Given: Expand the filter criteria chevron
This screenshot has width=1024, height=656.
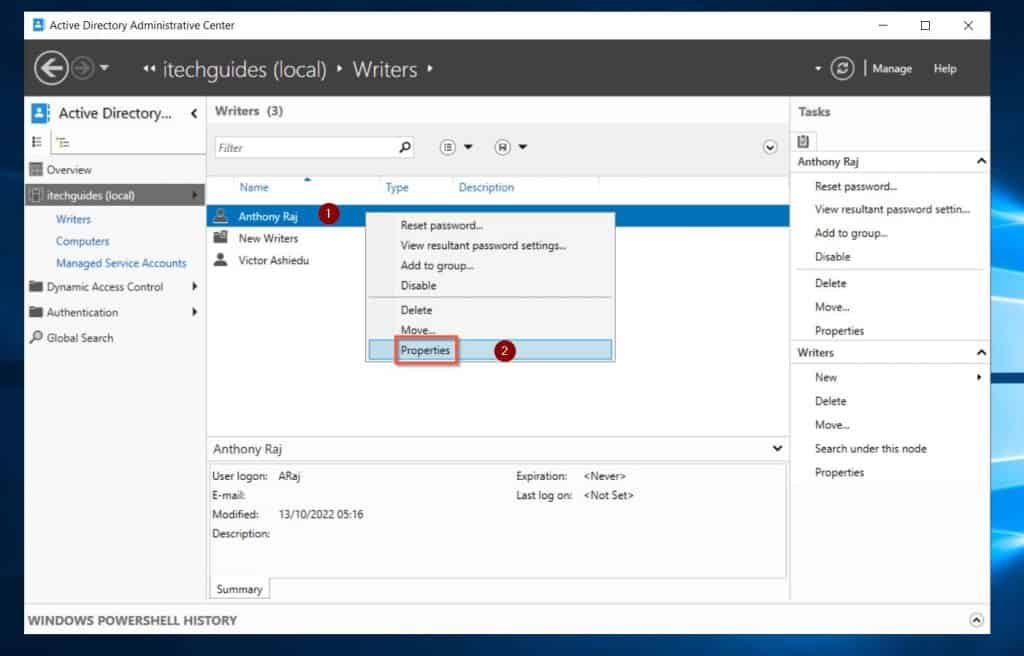Looking at the screenshot, I should [x=770, y=147].
